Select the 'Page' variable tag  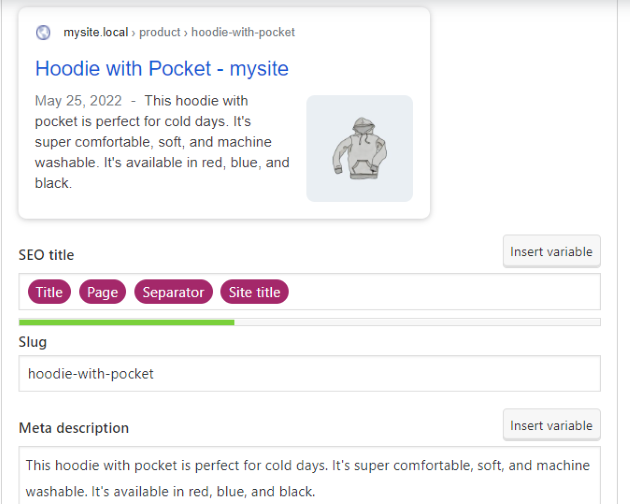pos(102,292)
